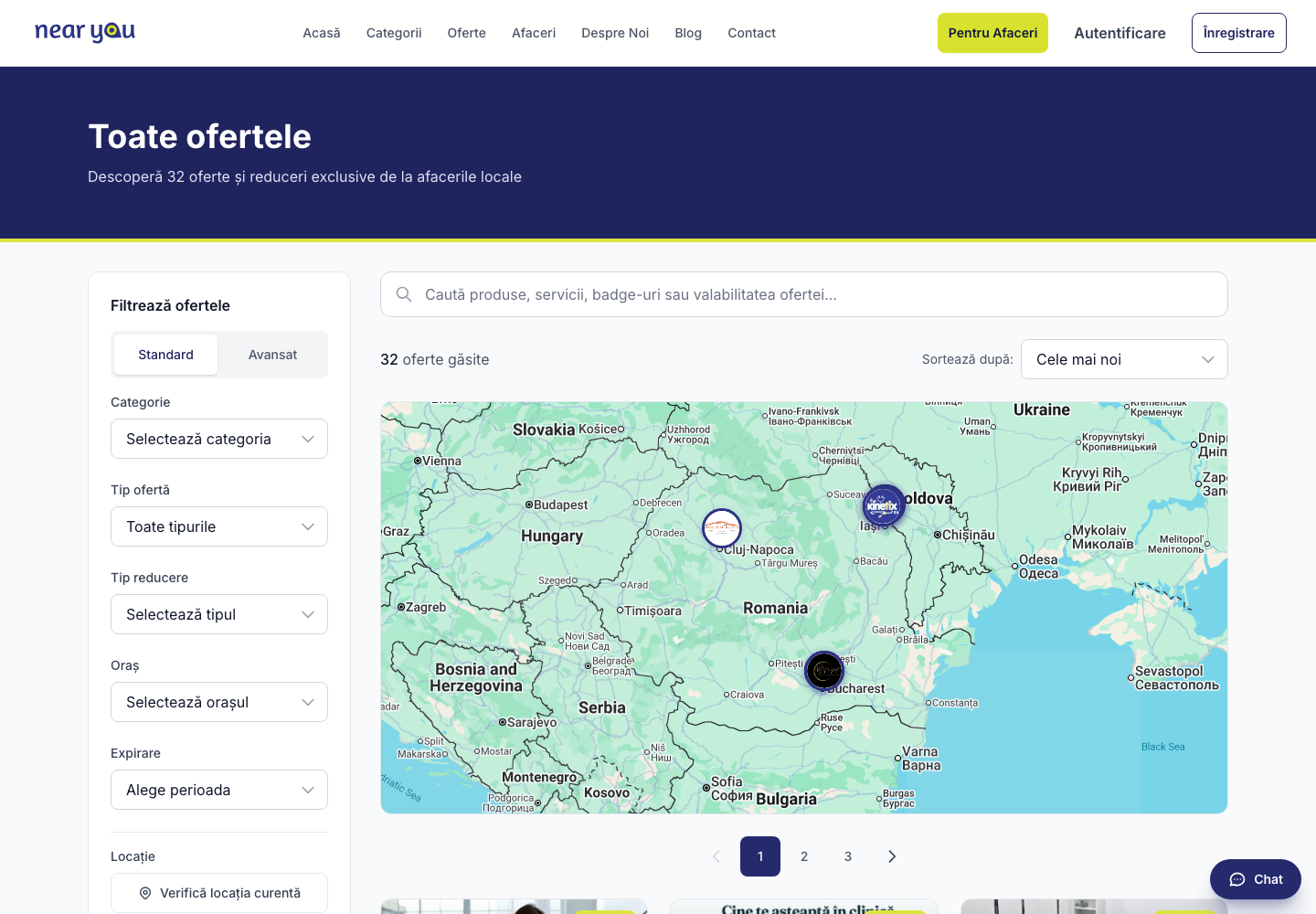This screenshot has height=914, width=1316.
Task: Switch to Standard filter mode
Action: (165, 355)
